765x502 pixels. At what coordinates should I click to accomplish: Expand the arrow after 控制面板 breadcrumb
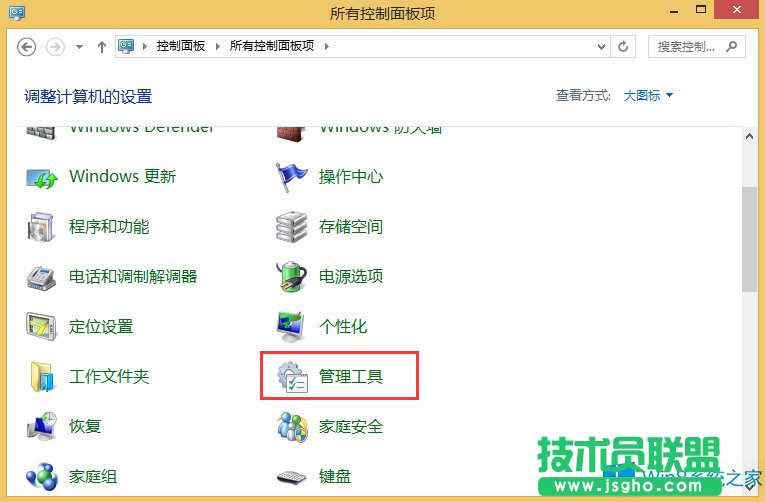coord(218,46)
